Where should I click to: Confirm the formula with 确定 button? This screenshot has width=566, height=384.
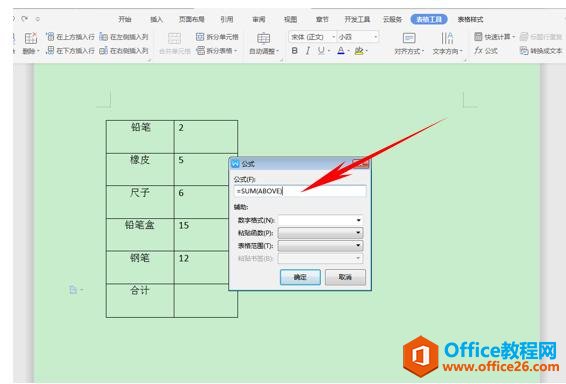tap(300, 277)
